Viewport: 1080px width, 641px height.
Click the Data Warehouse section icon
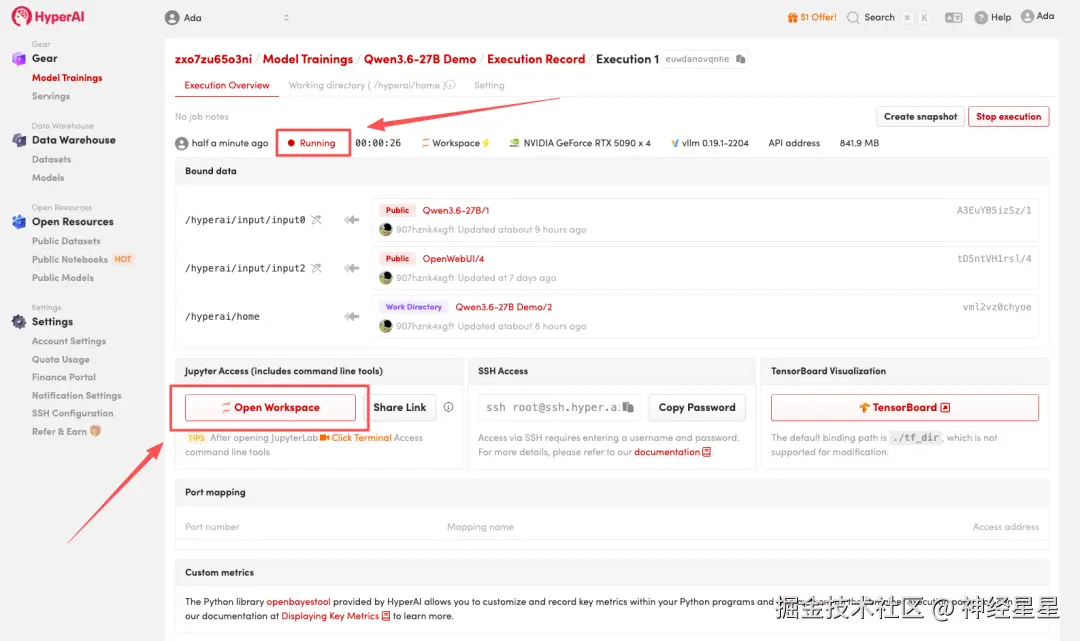19,140
